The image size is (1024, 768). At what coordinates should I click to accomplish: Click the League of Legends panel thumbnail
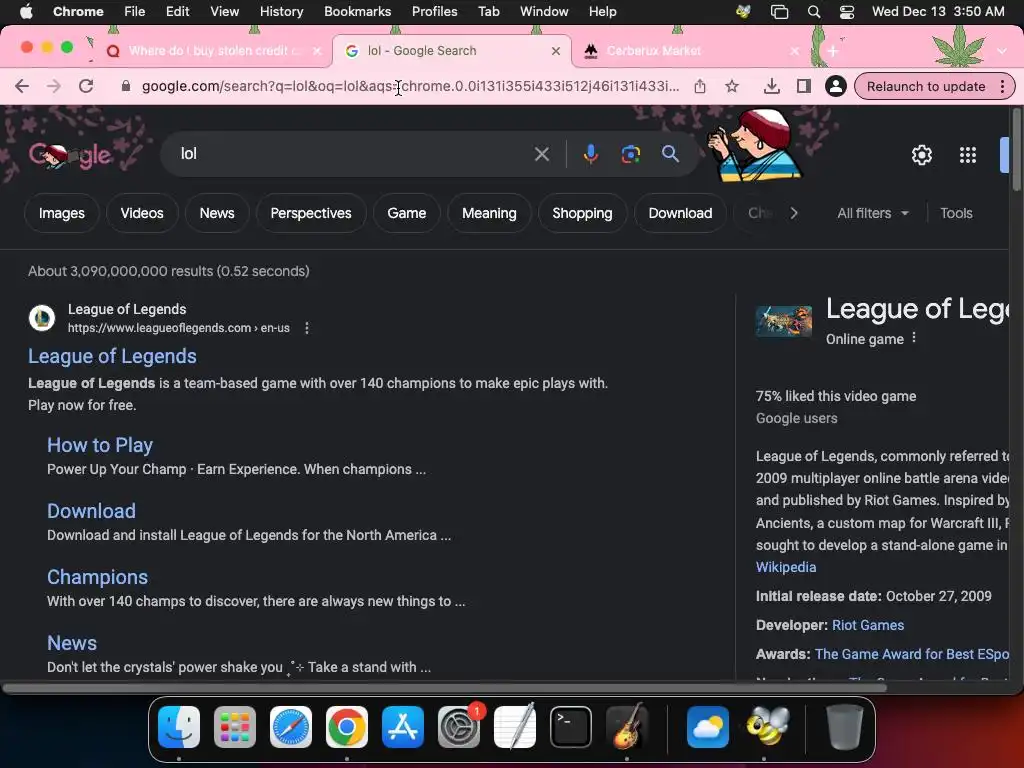(784, 321)
